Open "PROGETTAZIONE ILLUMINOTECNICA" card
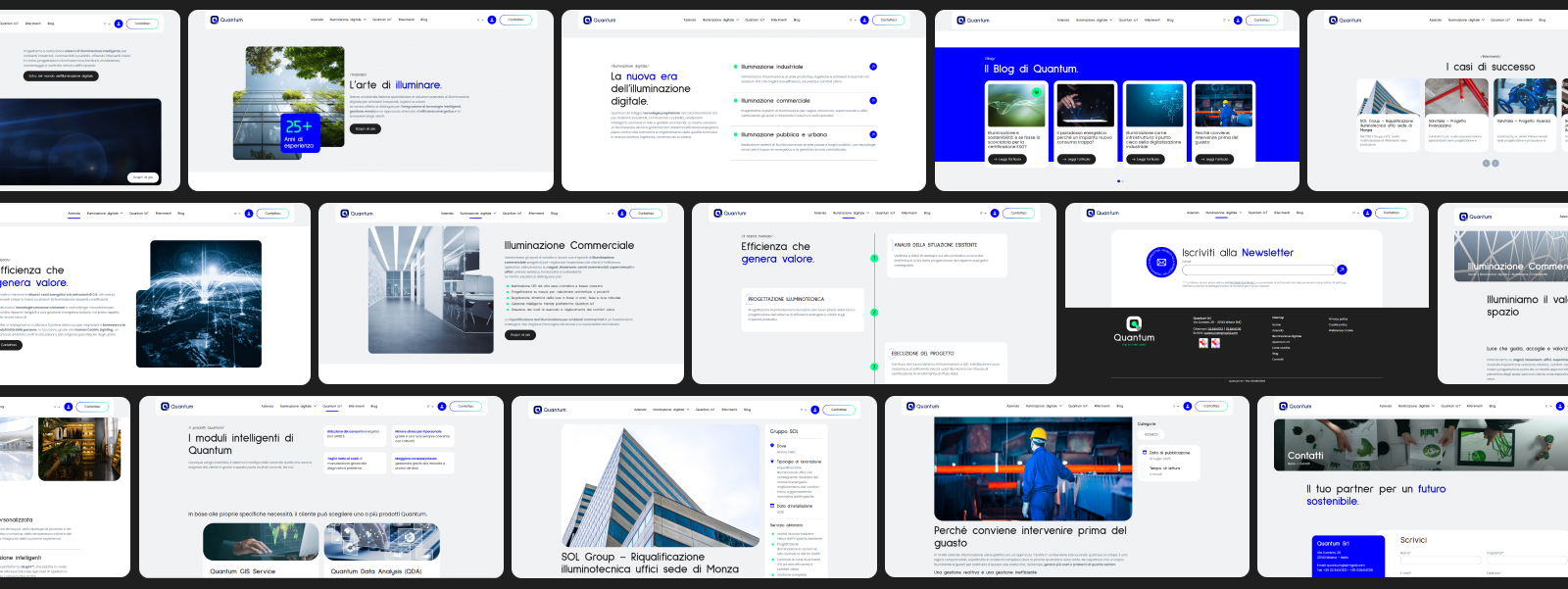1568x589 pixels. click(802, 311)
